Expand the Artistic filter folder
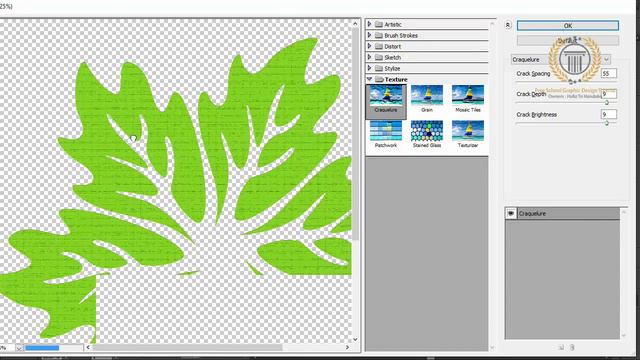The width and height of the screenshot is (640, 360). coord(369,24)
